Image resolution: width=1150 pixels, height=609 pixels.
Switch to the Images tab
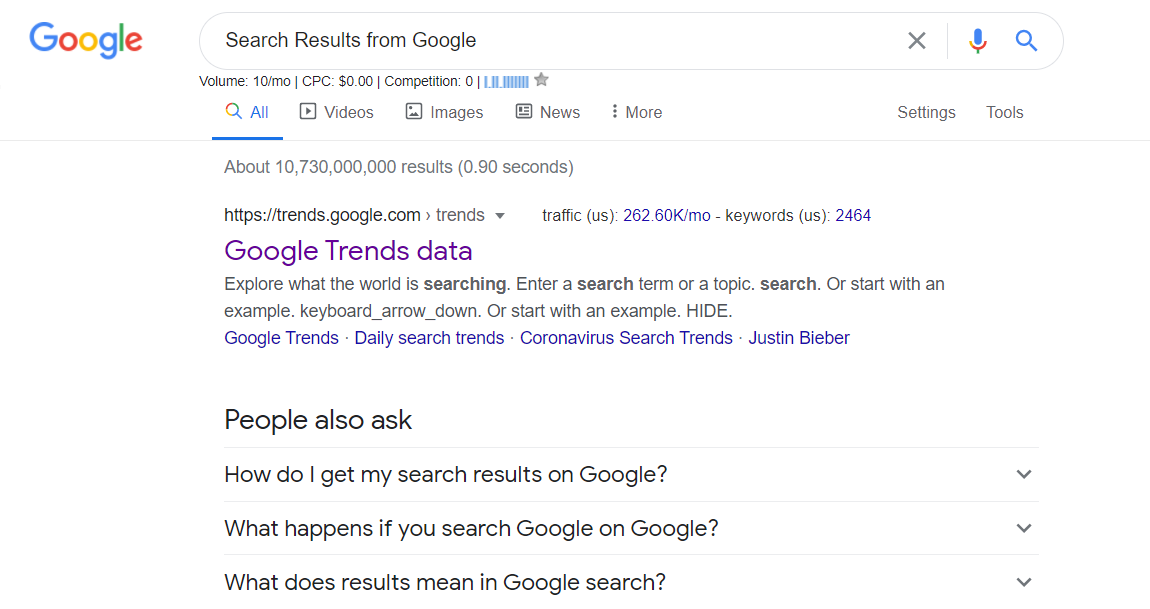point(444,112)
